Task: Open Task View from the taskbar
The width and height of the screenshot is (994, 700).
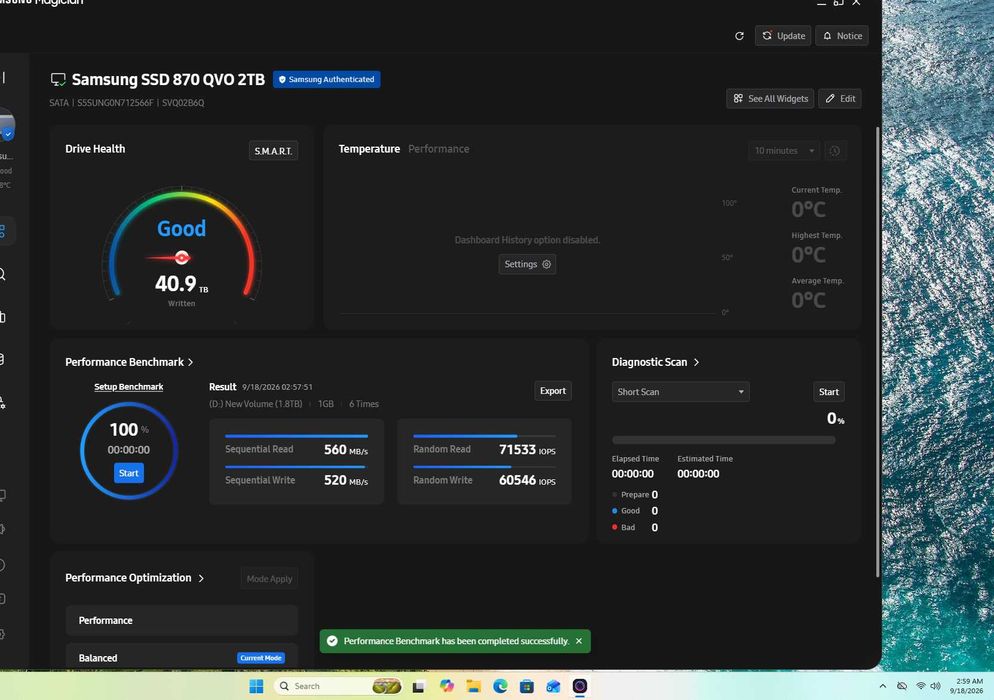Action: point(418,687)
